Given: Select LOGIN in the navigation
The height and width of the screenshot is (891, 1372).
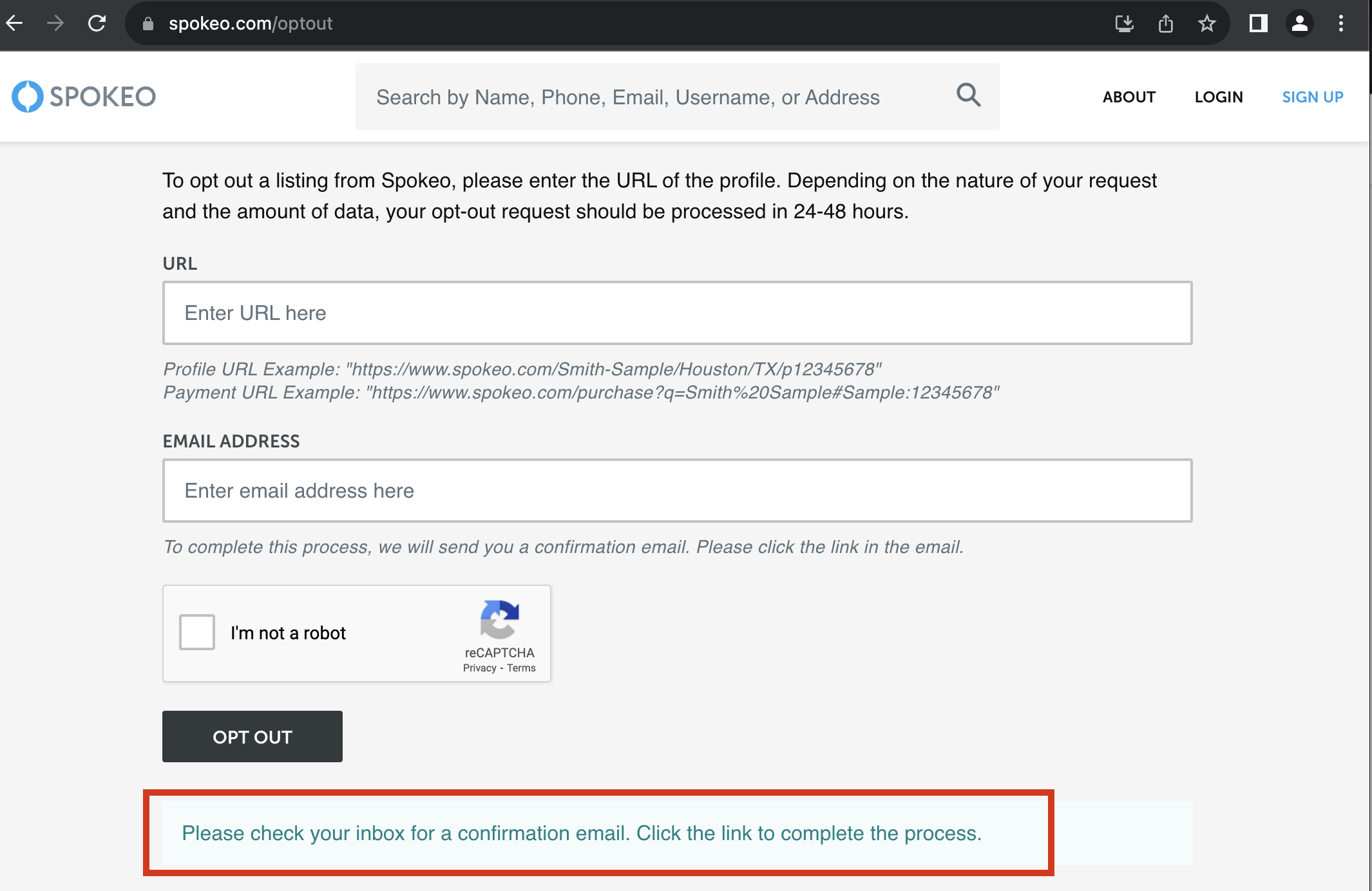Looking at the screenshot, I should [x=1219, y=97].
